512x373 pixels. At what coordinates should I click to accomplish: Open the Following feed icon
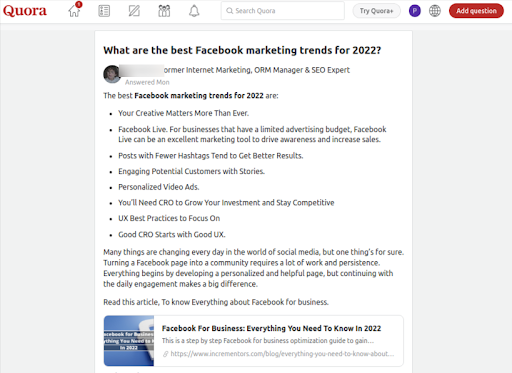[104, 11]
